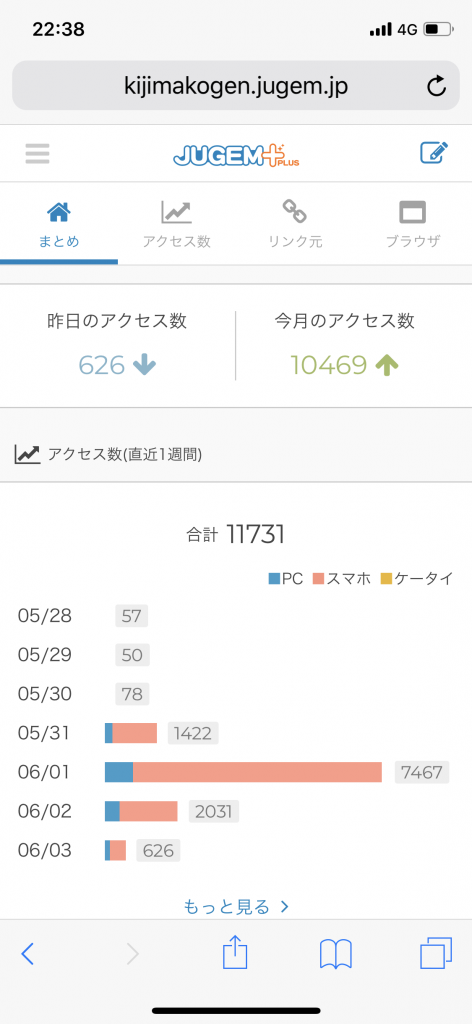Tap もっと見る link to expand

point(236,906)
